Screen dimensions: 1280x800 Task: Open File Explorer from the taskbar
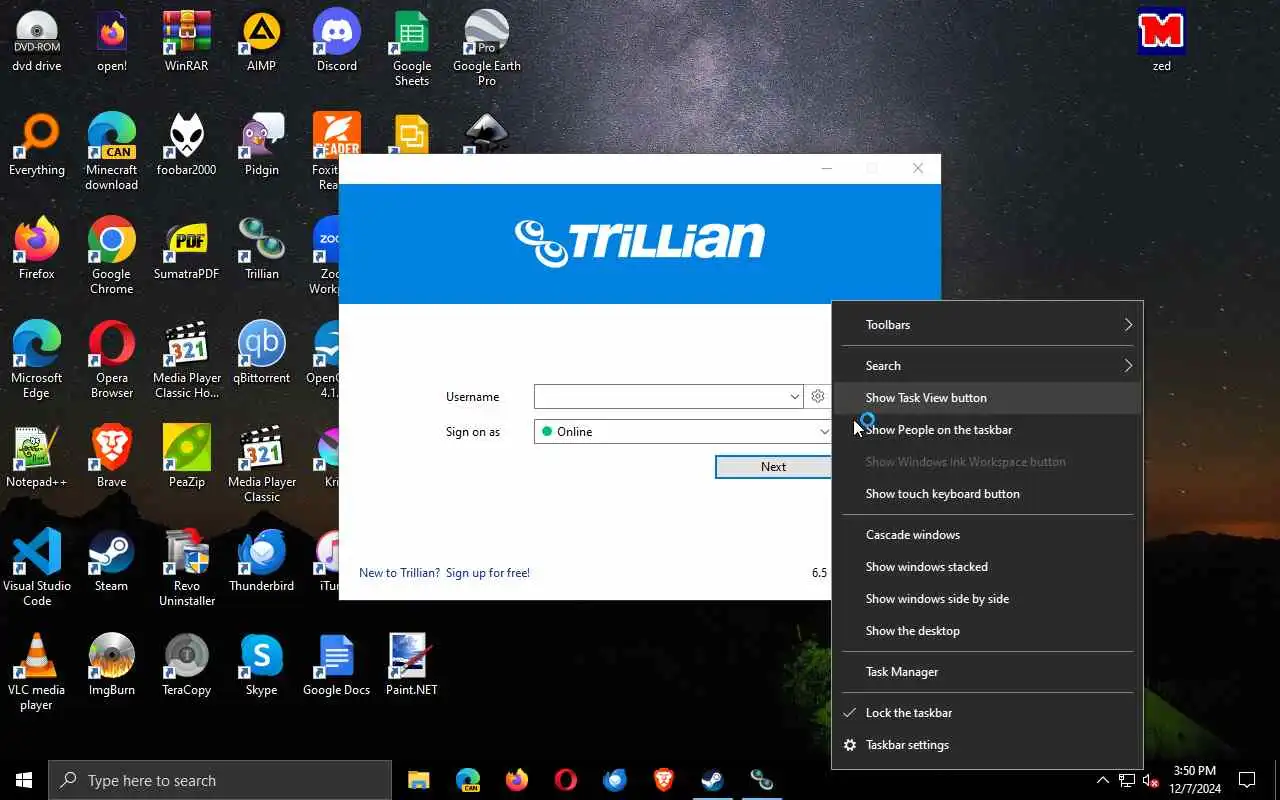(418, 780)
